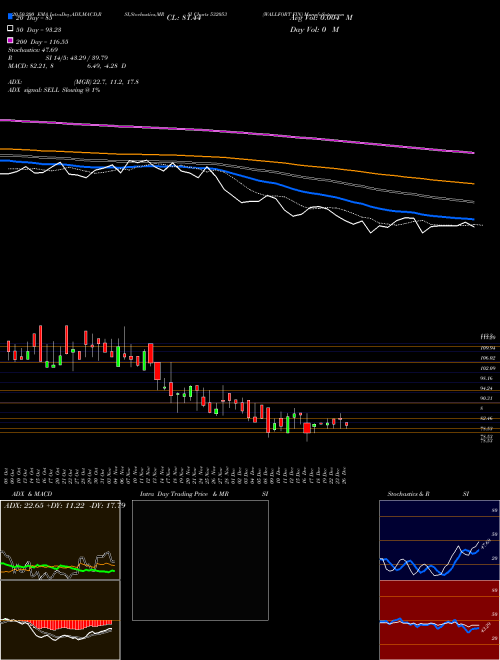The height and width of the screenshot is (660, 500).
Task: Click the ADX indicator chart panel
Action: coord(60,540)
